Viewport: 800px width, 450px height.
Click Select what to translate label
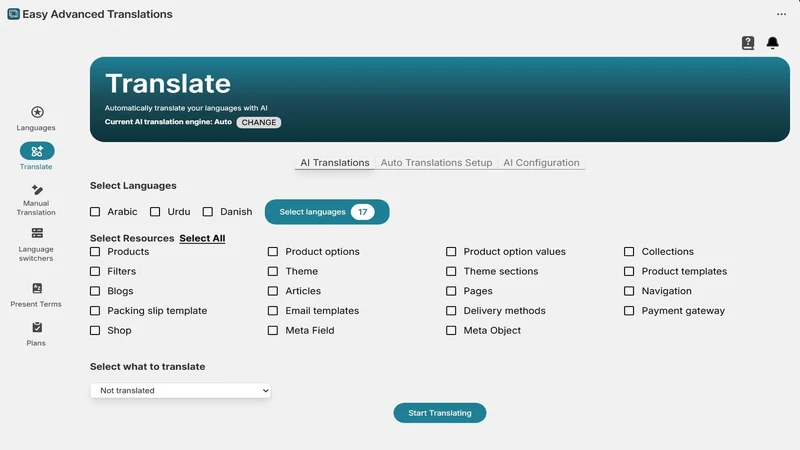tap(147, 367)
